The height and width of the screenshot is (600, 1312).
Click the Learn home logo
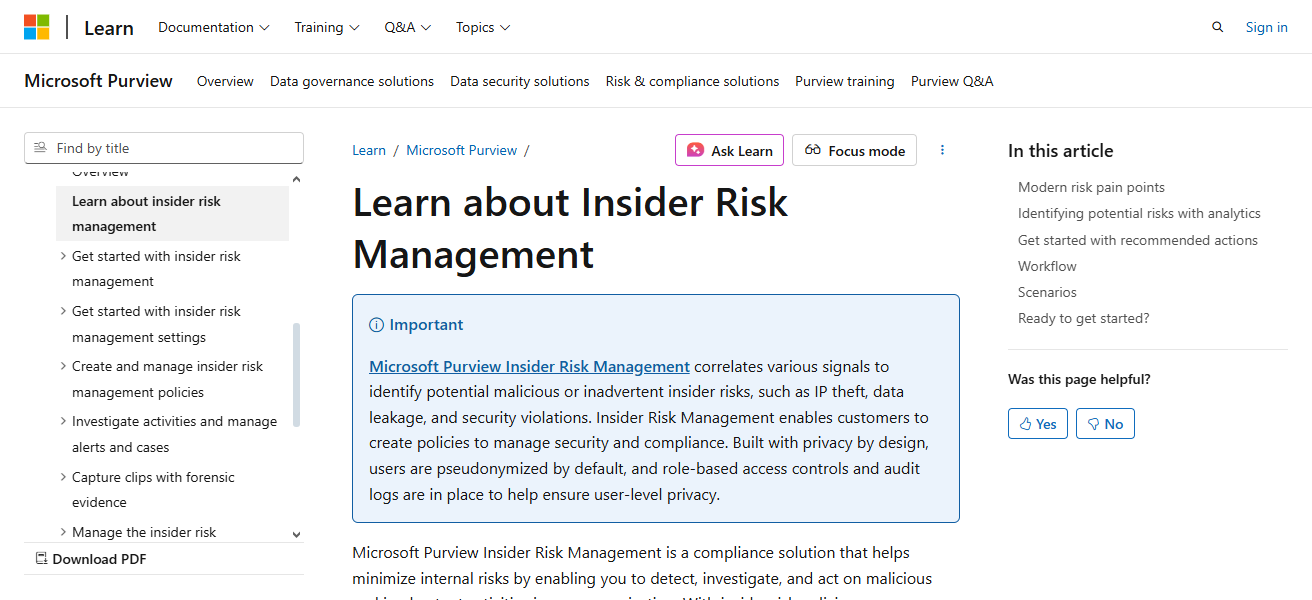tap(108, 27)
